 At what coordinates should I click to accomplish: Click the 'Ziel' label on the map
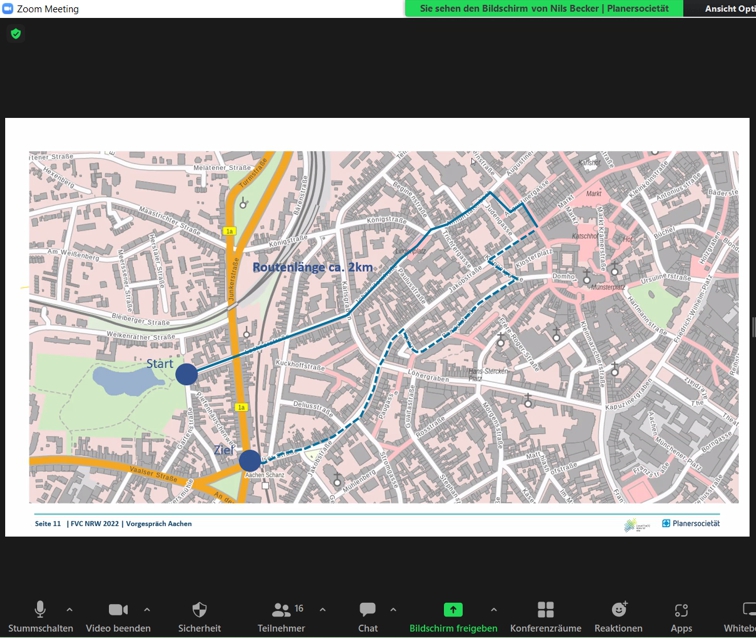224,450
